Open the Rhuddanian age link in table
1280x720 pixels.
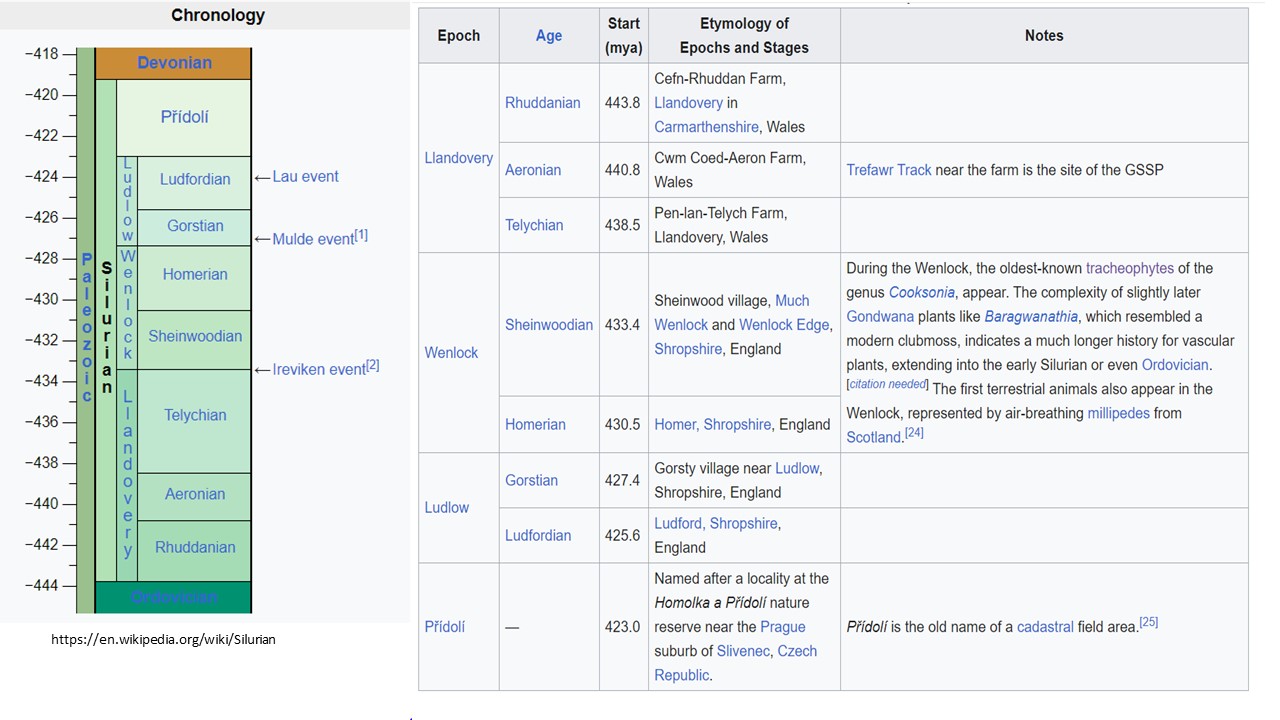coord(542,103)
